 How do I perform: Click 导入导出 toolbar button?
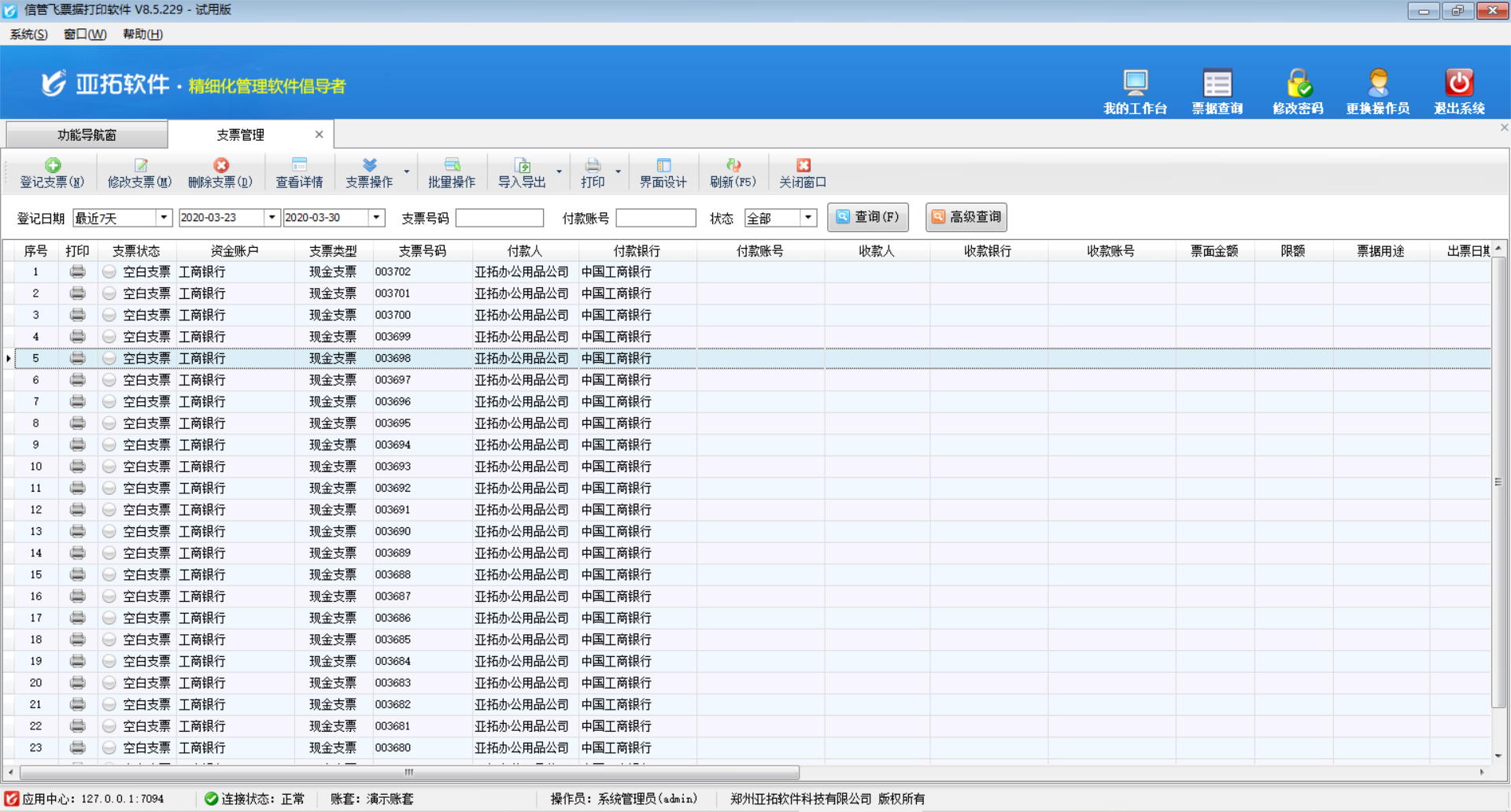tap(522, 173)
